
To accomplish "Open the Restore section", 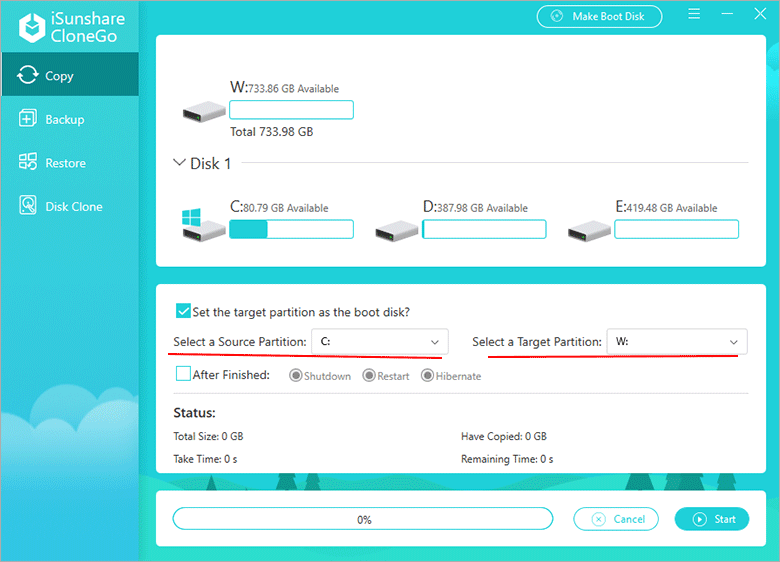I will (x=70, y=163).
